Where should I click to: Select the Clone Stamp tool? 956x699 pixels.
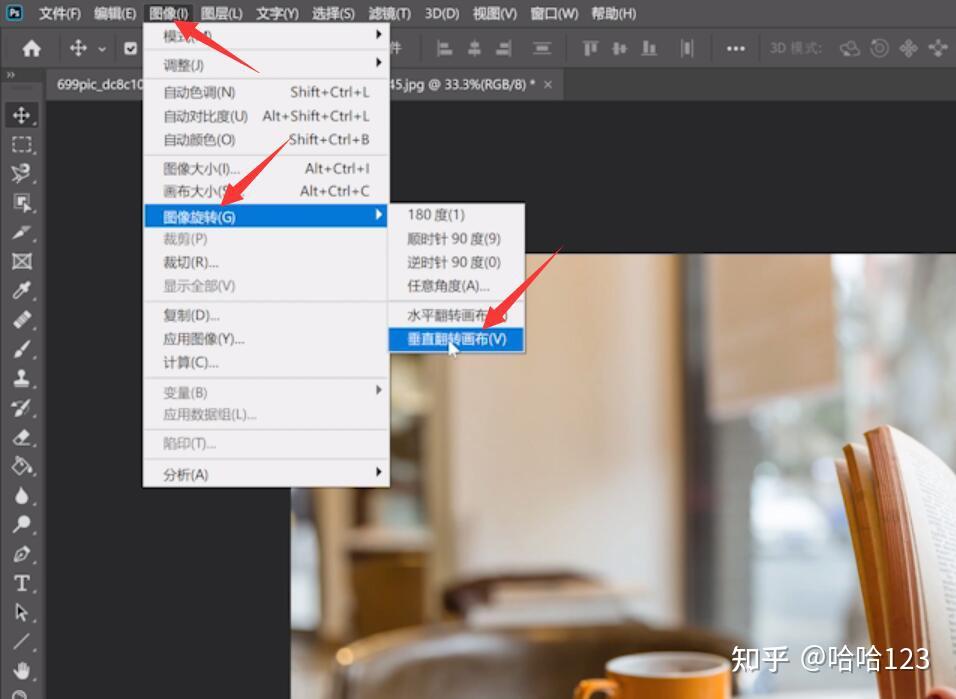pos(21,379)
